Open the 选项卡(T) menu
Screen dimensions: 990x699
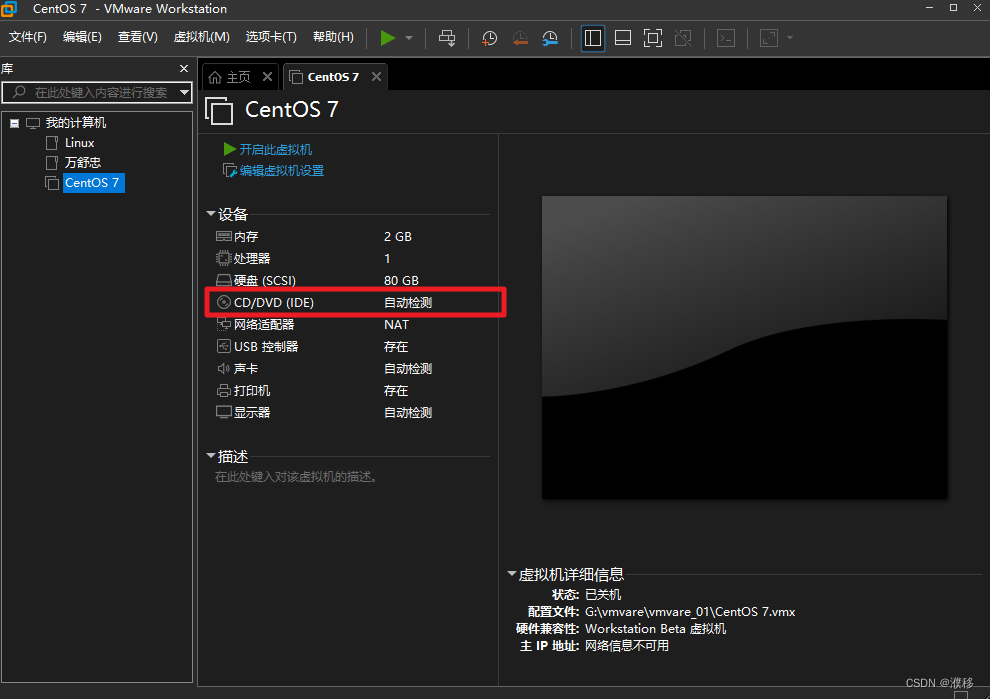(x=271, y=37)
